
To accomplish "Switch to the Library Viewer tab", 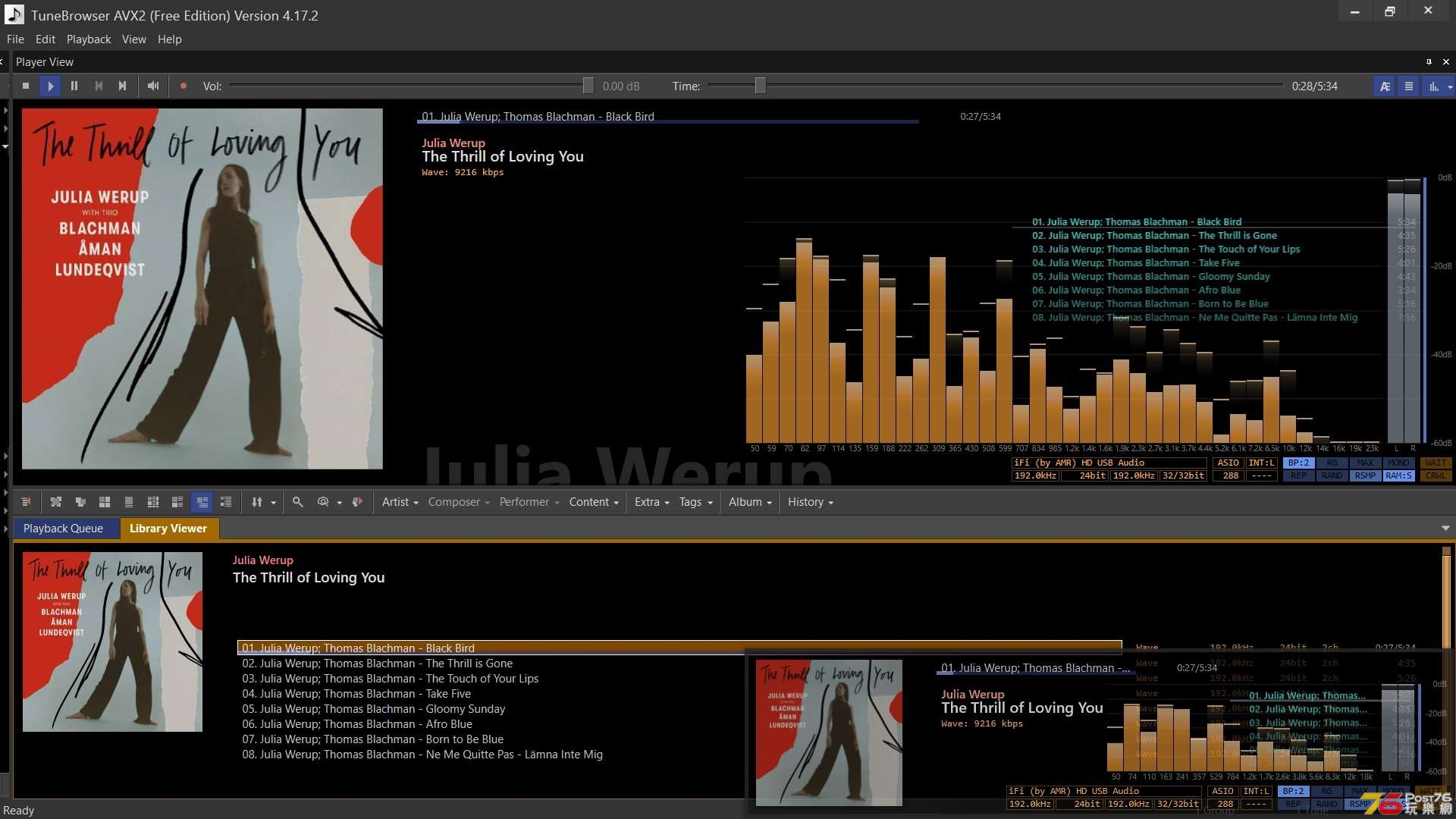I will (x=168, y=529).
